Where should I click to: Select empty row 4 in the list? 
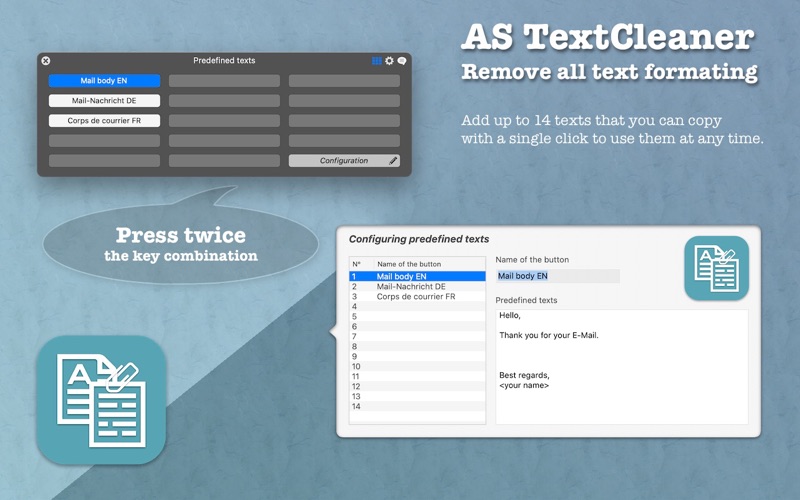(x=417, y=307)
